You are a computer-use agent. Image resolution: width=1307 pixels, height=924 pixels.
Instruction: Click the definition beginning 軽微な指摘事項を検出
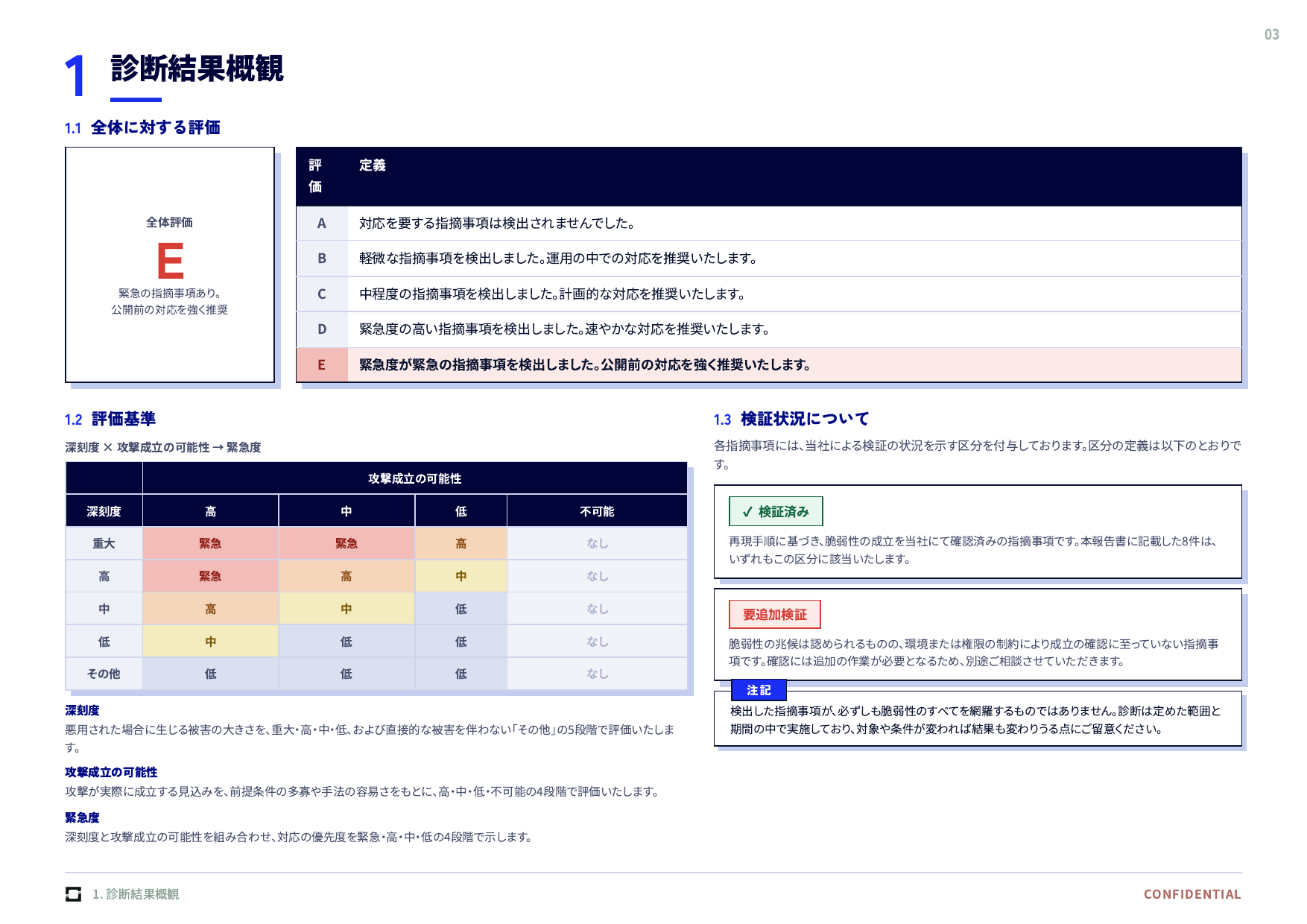[x=558, y=258]
